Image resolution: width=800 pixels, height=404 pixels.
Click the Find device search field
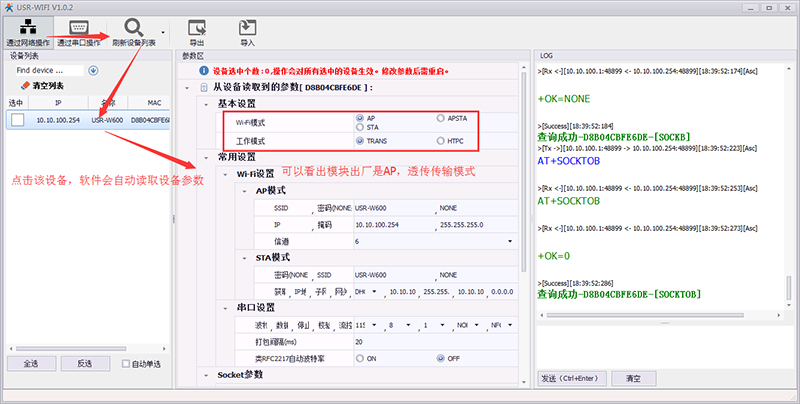coord(47,71)
